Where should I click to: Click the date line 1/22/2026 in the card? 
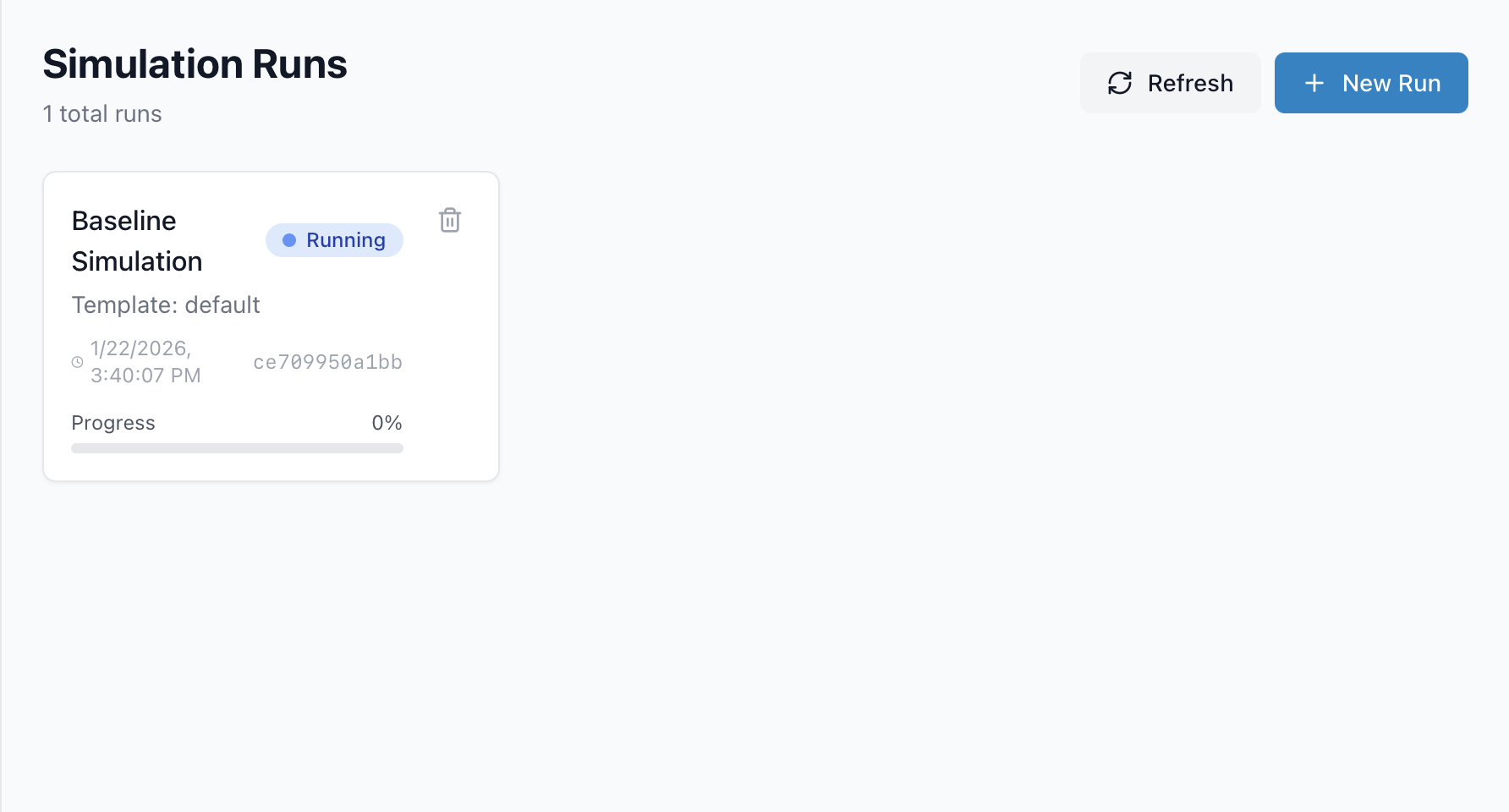click(x=140, y=348)
